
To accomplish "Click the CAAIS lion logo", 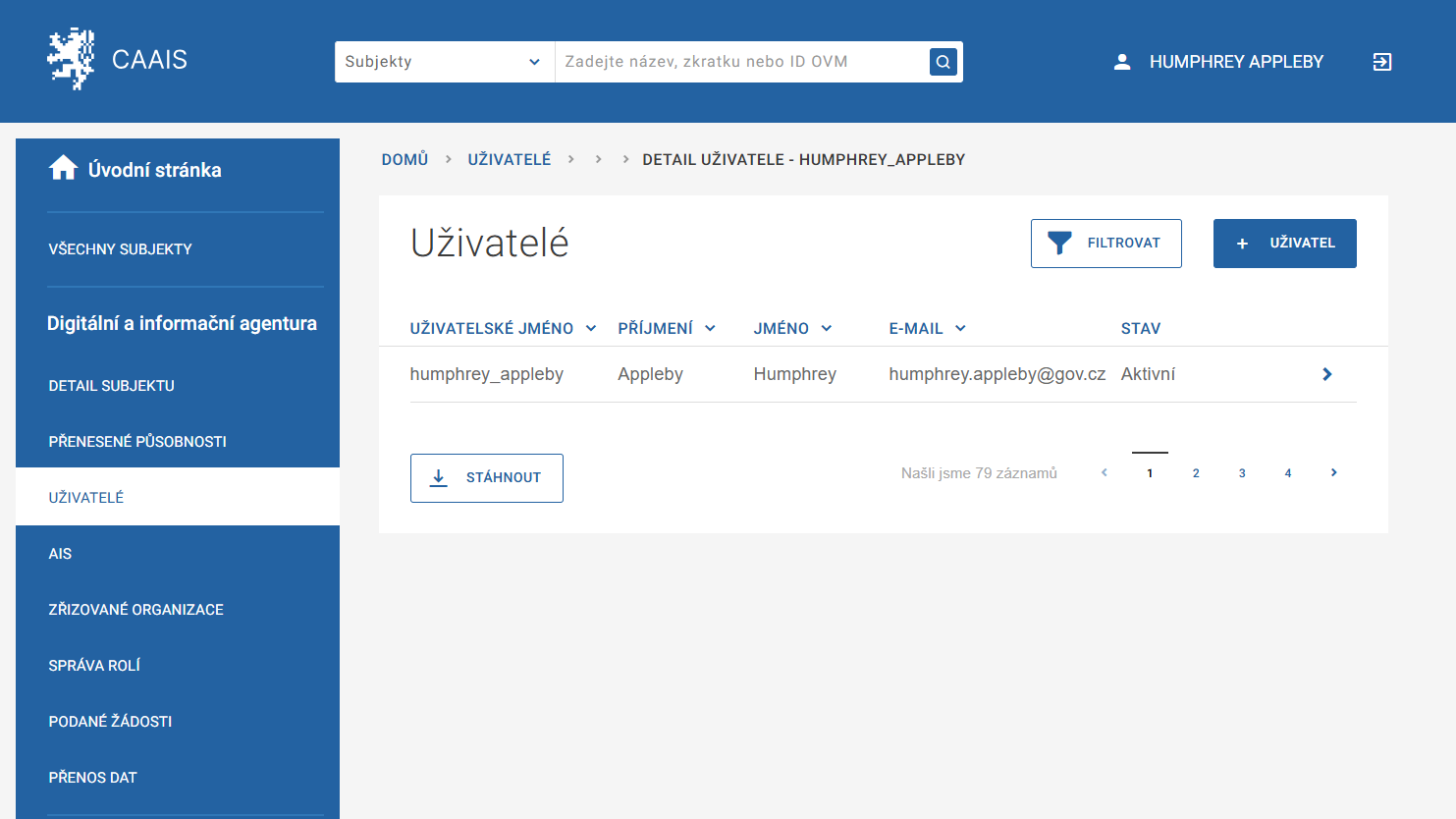I will click(71, 60).
